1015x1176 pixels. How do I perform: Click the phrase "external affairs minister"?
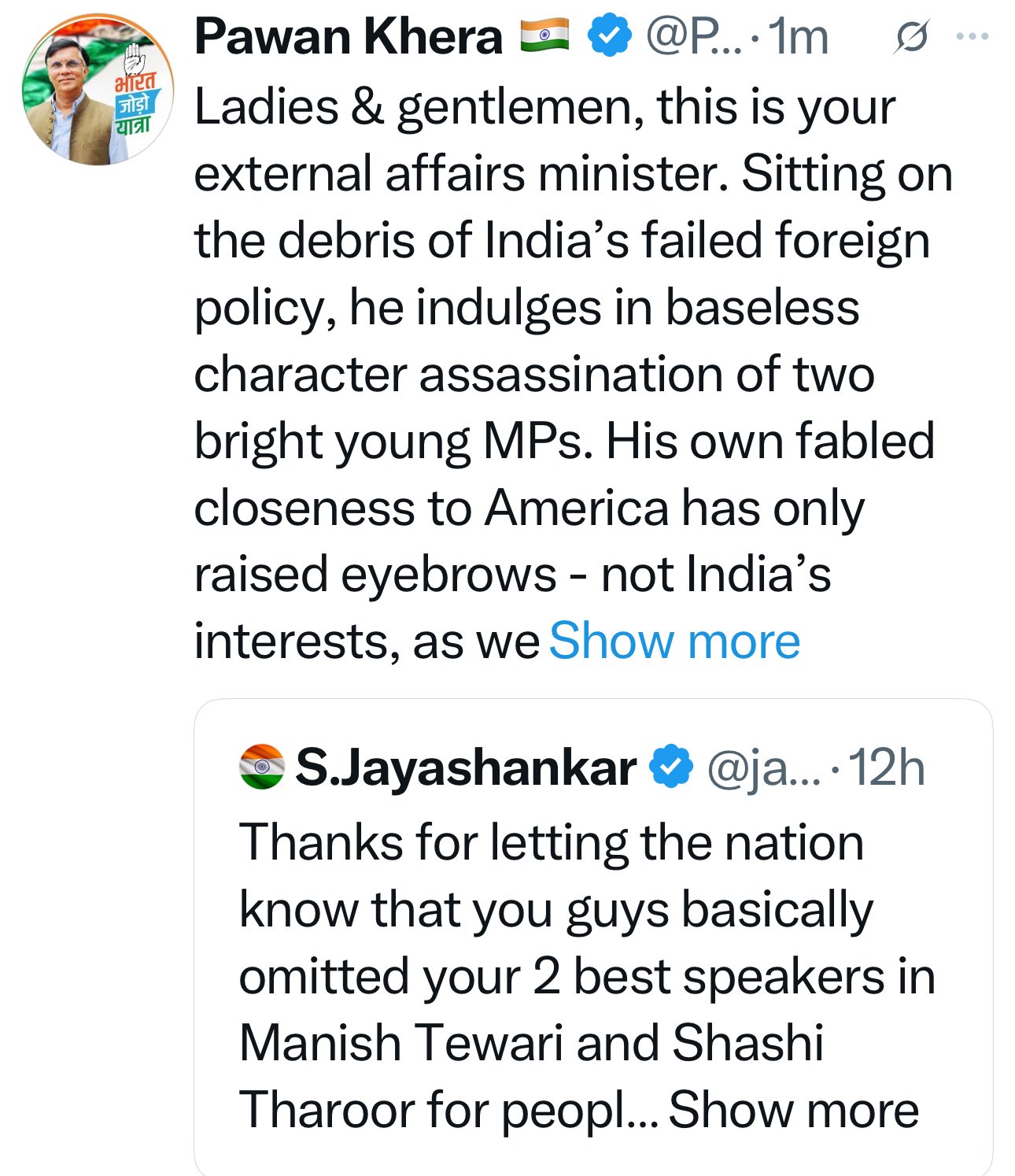pos(460,174)
